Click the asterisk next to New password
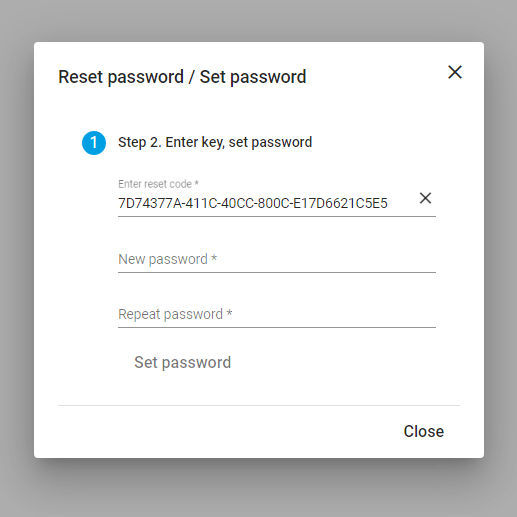Screen dimensions: 517x517 click(214, 257)
